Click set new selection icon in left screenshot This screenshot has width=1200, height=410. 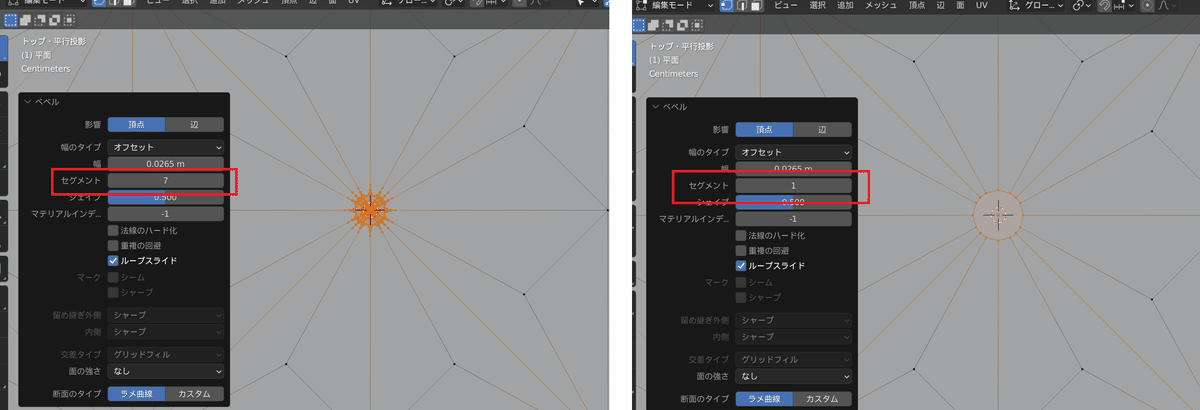12,19
